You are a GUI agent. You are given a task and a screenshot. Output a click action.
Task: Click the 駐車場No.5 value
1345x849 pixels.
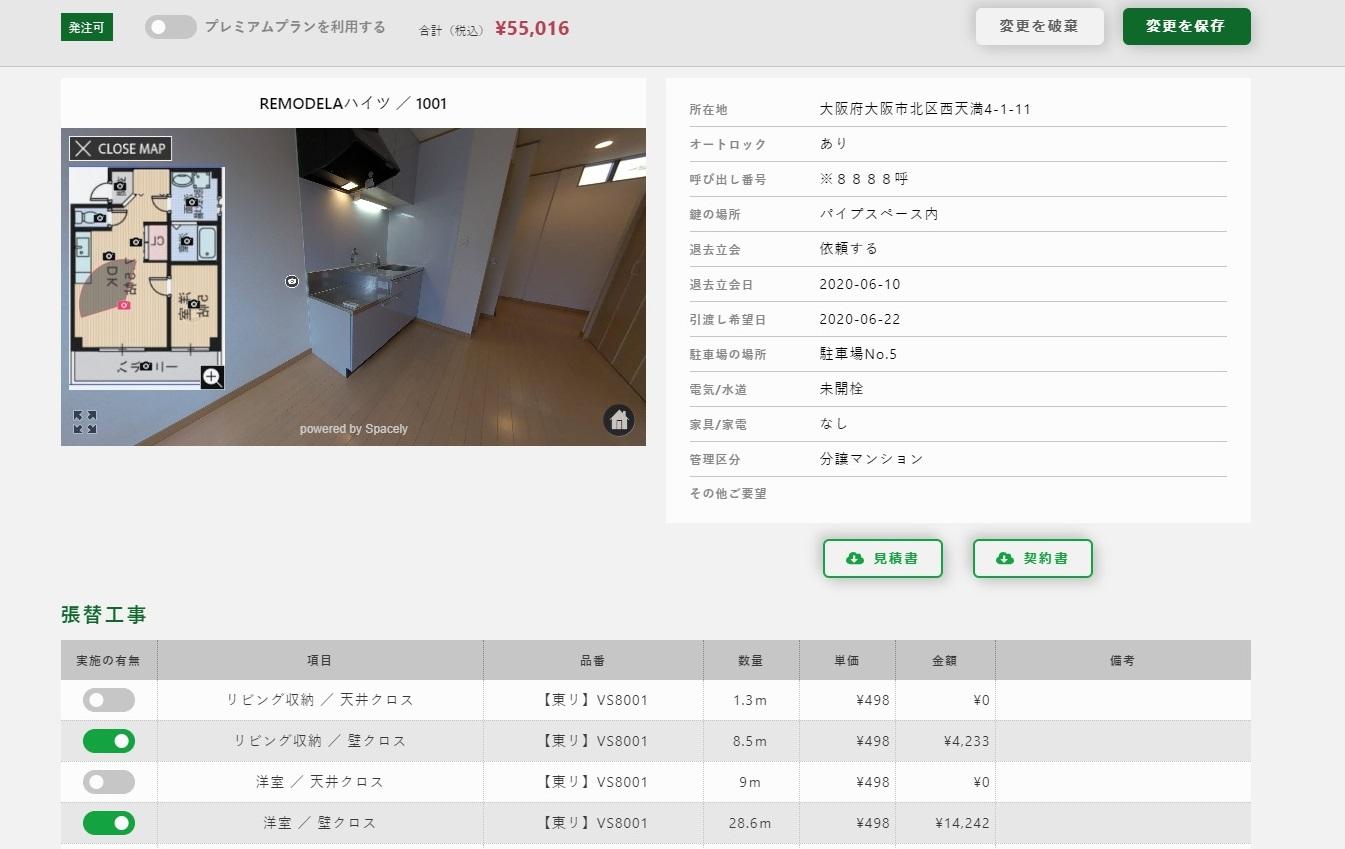click(858, 354)
